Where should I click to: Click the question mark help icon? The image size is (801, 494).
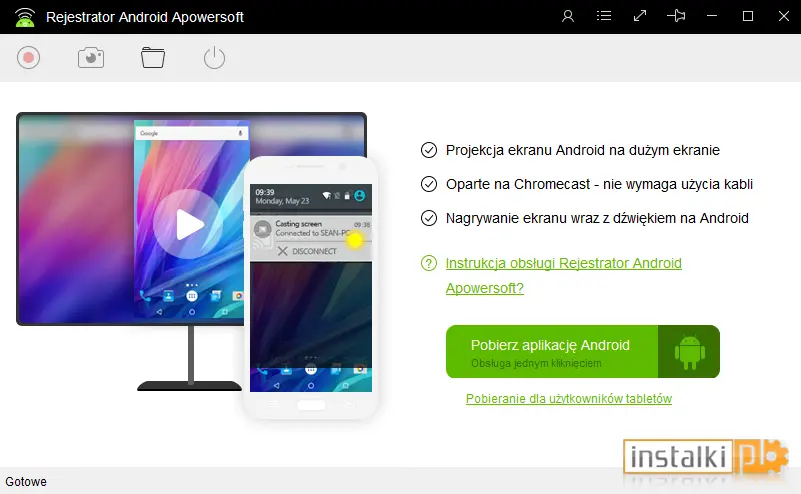coord(429,263)
